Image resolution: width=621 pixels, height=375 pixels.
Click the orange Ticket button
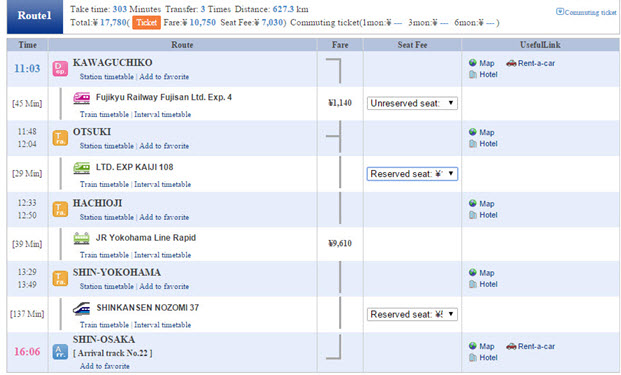[147, 23]
